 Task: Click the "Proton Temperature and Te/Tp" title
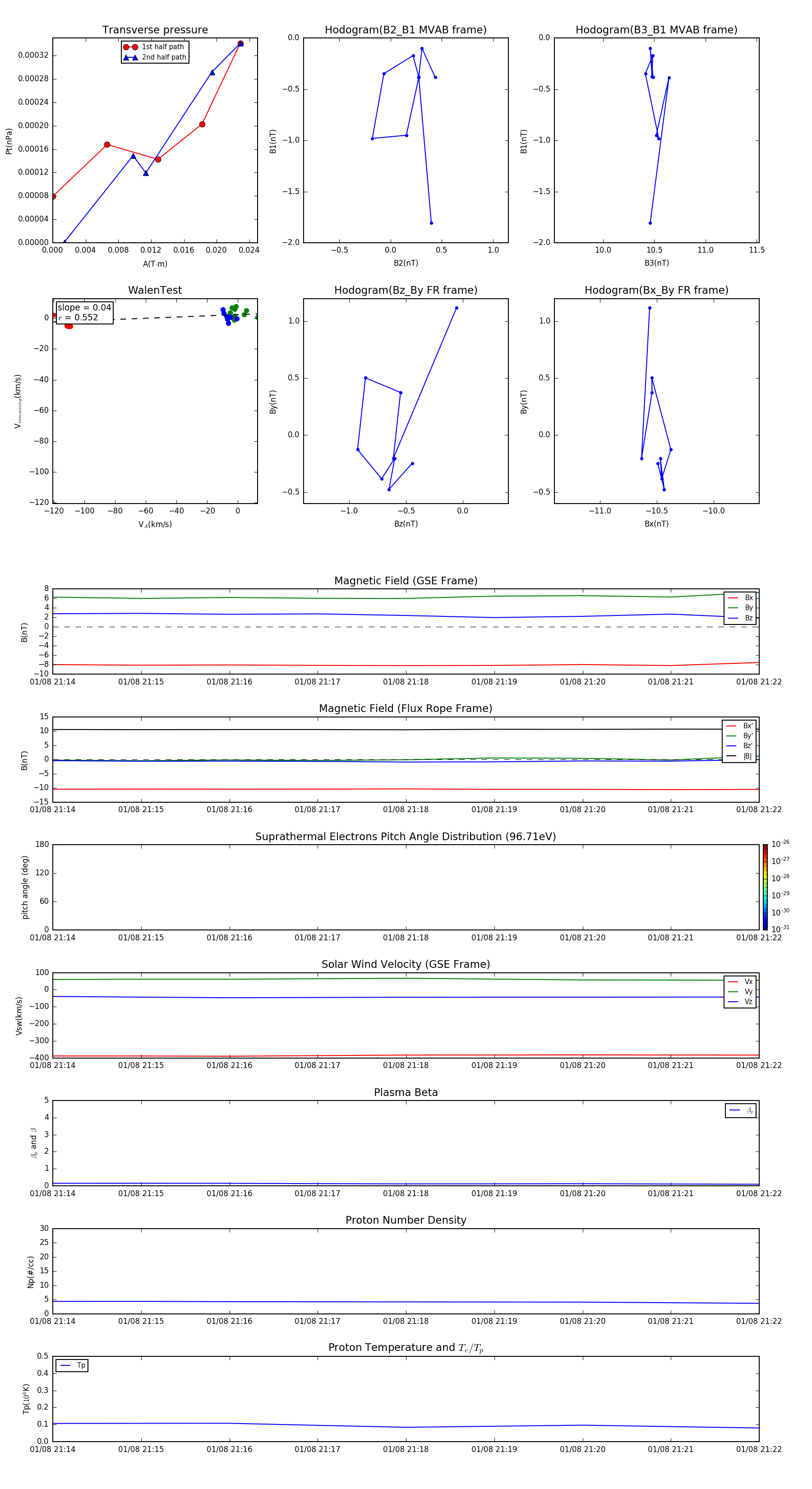[406, 1348]
